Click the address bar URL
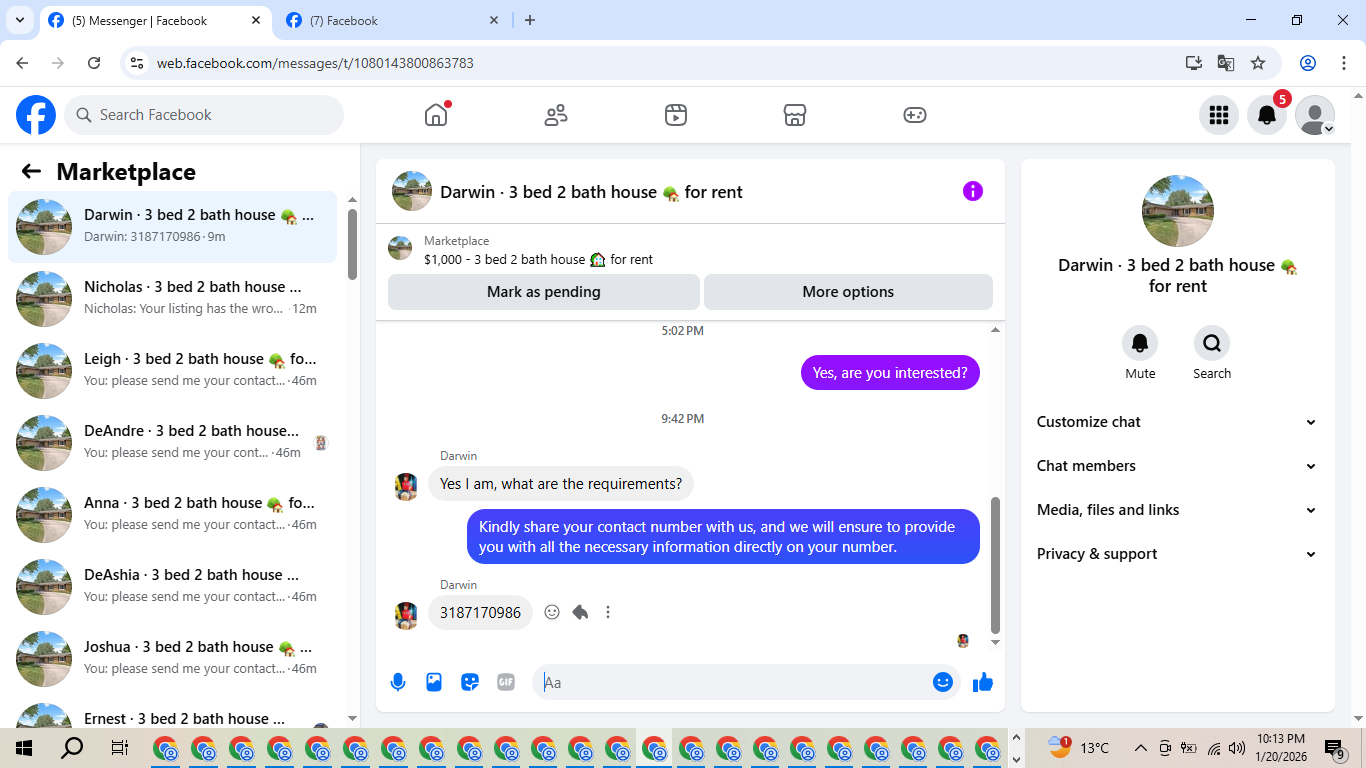Image resolution: width=1366 pixels, height=768 pixels. 315,63
